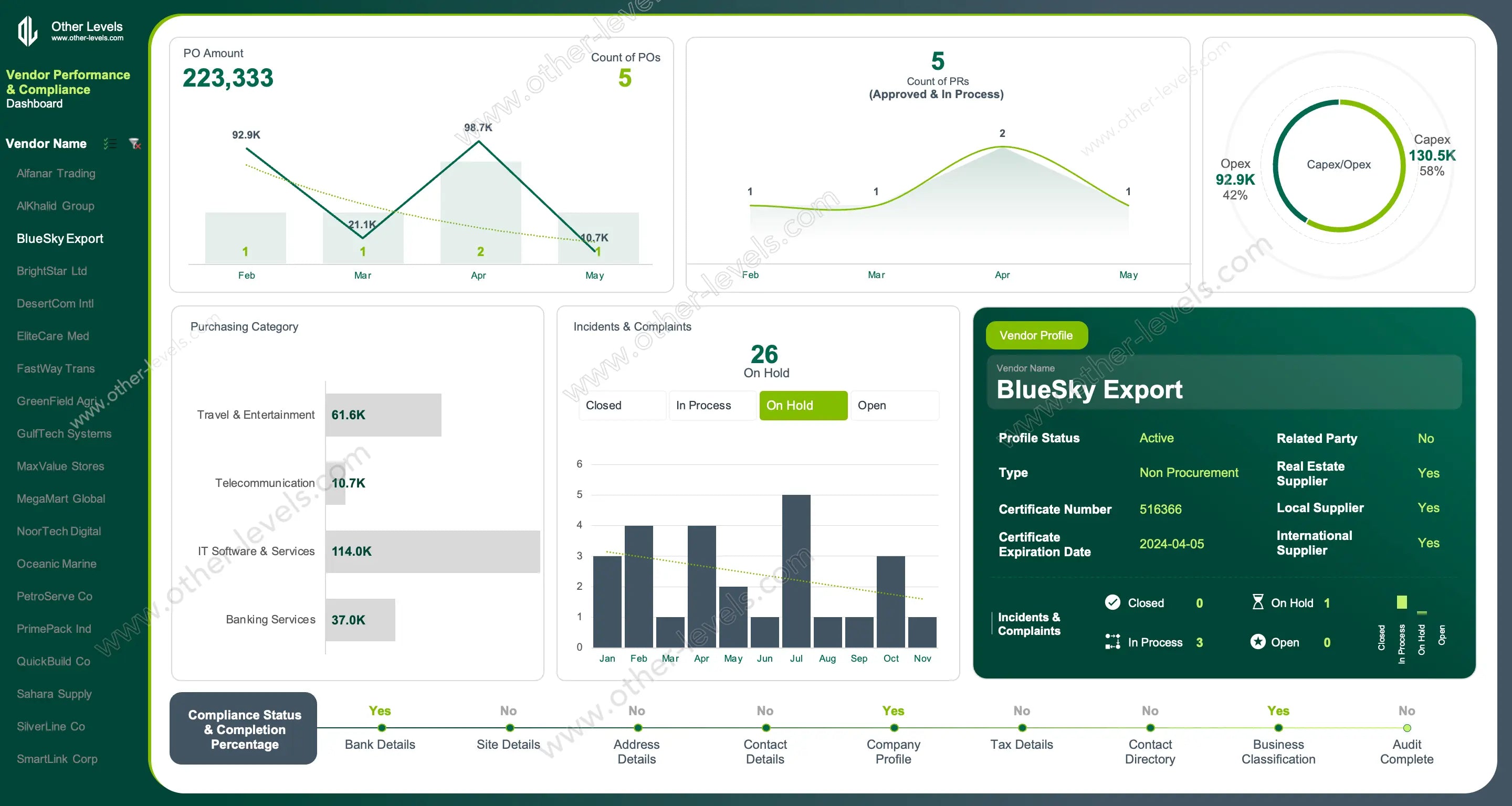Screen dimensions: 1512x806
Task: Select GulfTech Systems in the vendor list
Action: click(64, 433)
